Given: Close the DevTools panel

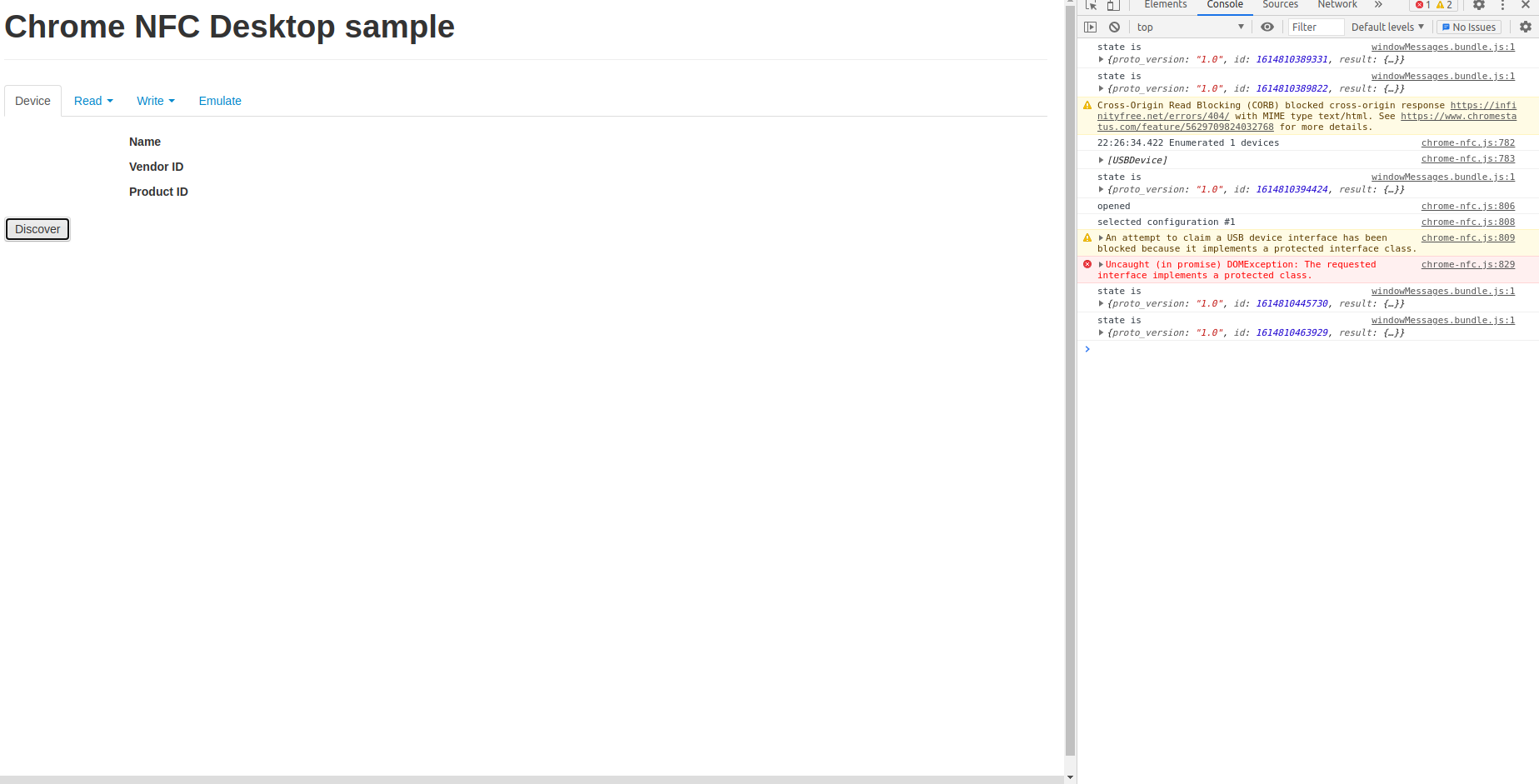Looking at the screenshot, I should 1526,5.
